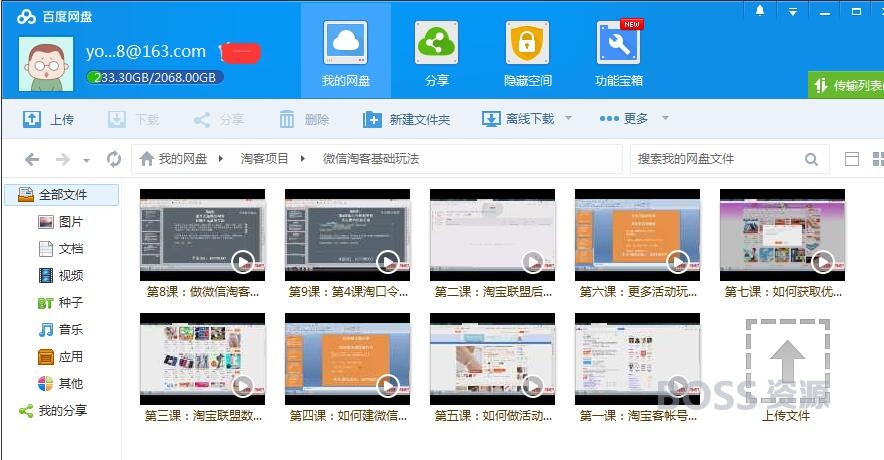Select the 第七课 video thumbnail
Screen dimensions: 884x460
tap(783, 235)
